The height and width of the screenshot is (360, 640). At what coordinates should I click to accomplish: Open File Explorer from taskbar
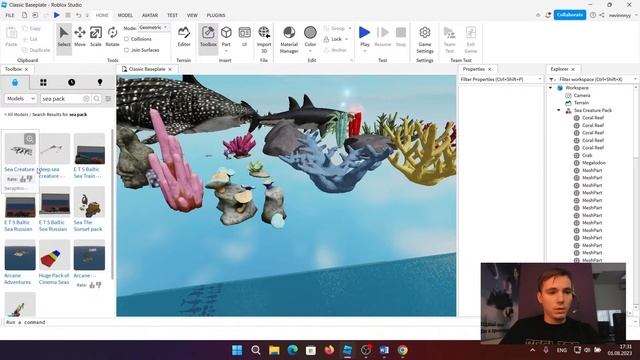274,350
